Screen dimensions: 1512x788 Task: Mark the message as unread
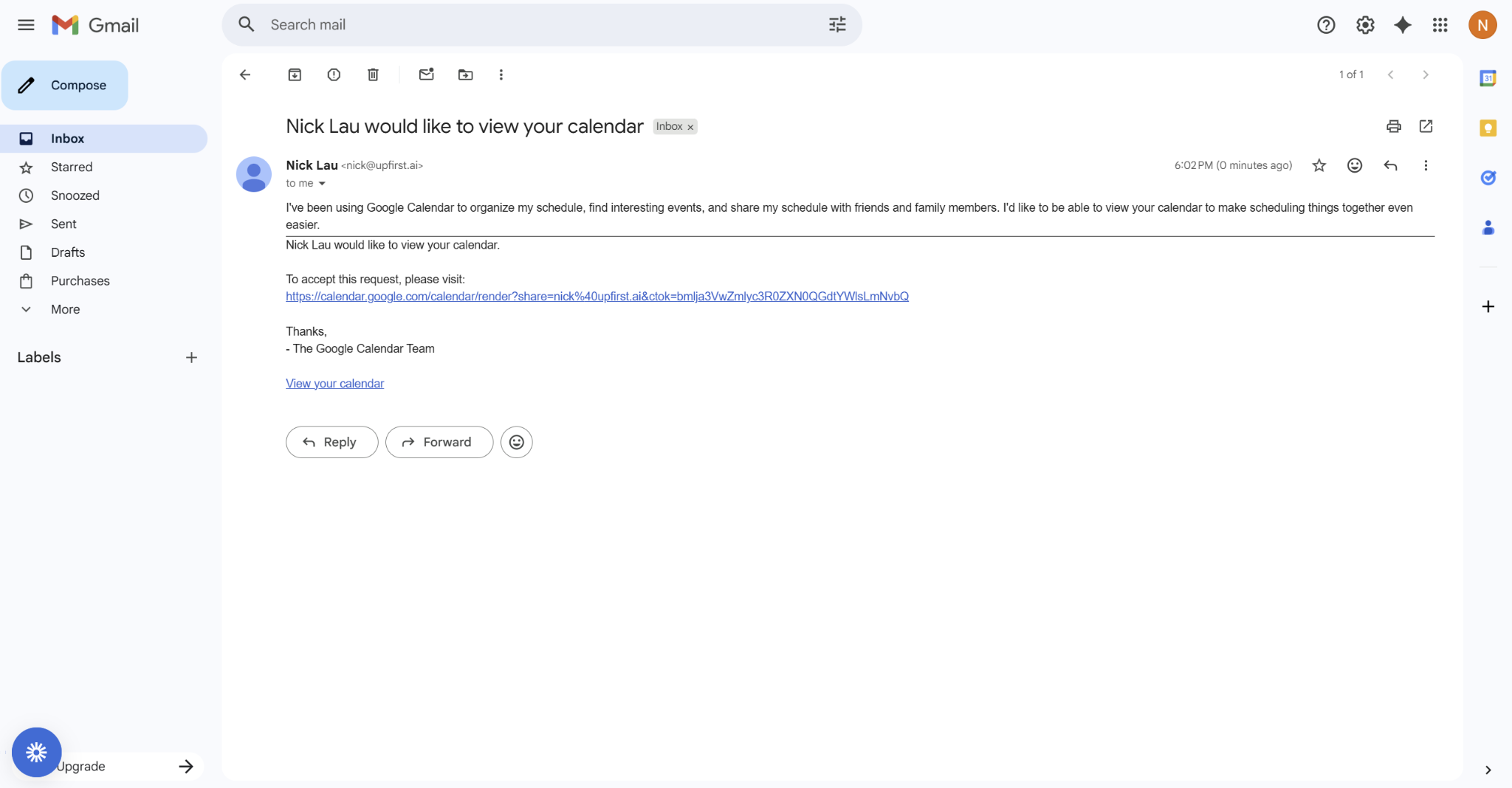click(x=427, y=75)
